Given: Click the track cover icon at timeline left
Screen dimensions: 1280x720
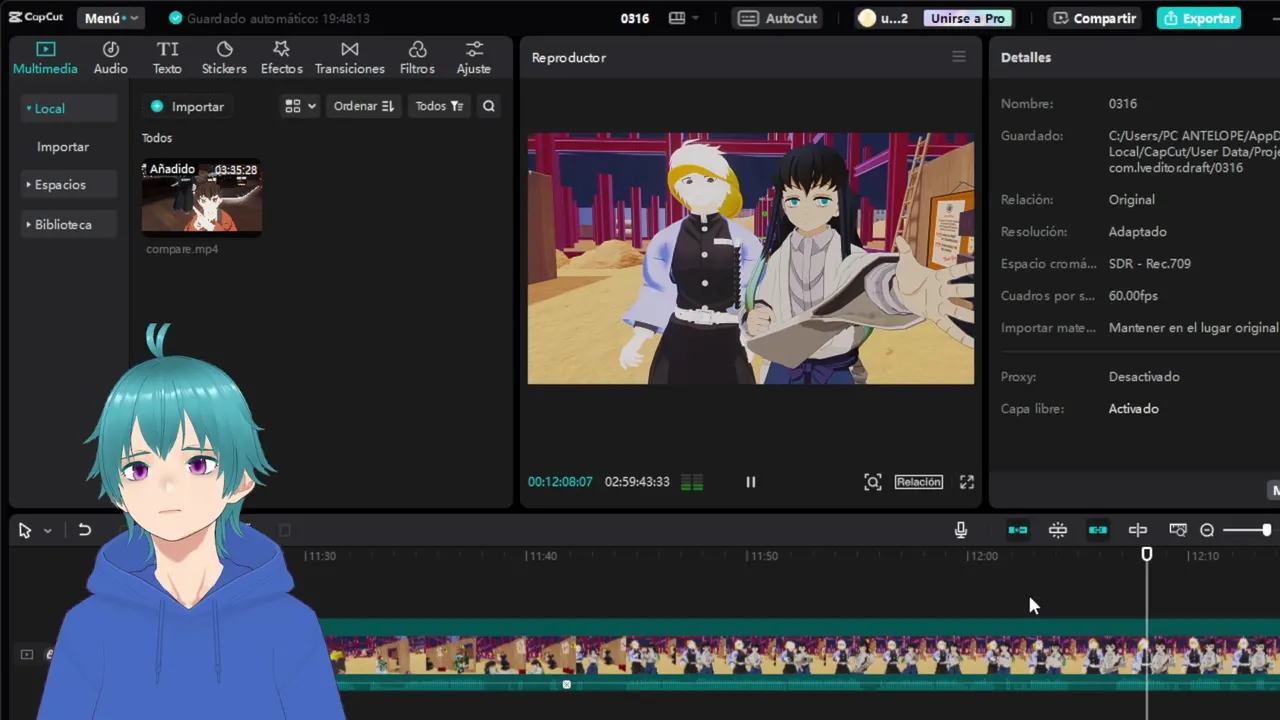Looking at the screenshot, I should click(x=27, y=654).
